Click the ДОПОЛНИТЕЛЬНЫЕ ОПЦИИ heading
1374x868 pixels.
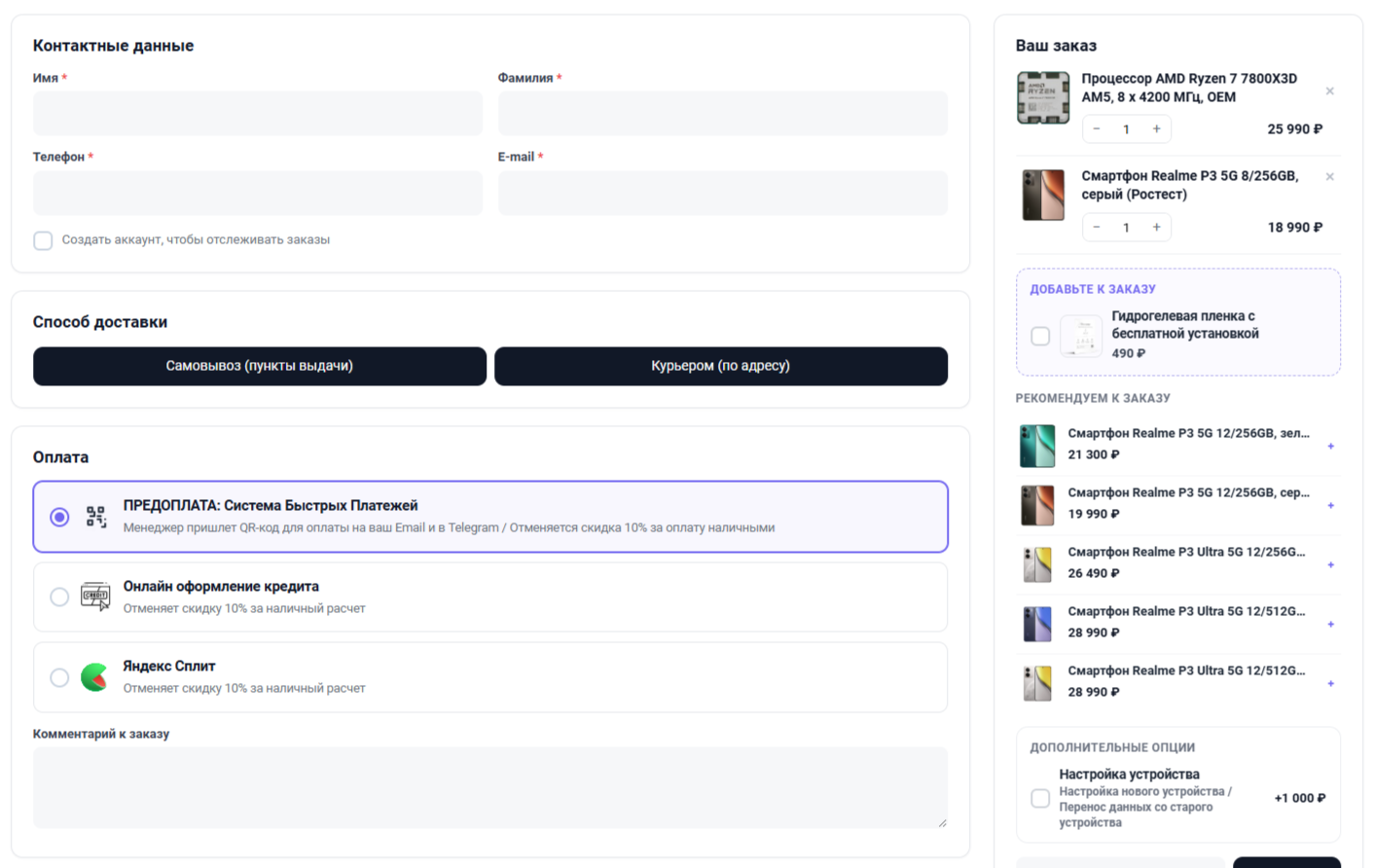(1112, 747)
